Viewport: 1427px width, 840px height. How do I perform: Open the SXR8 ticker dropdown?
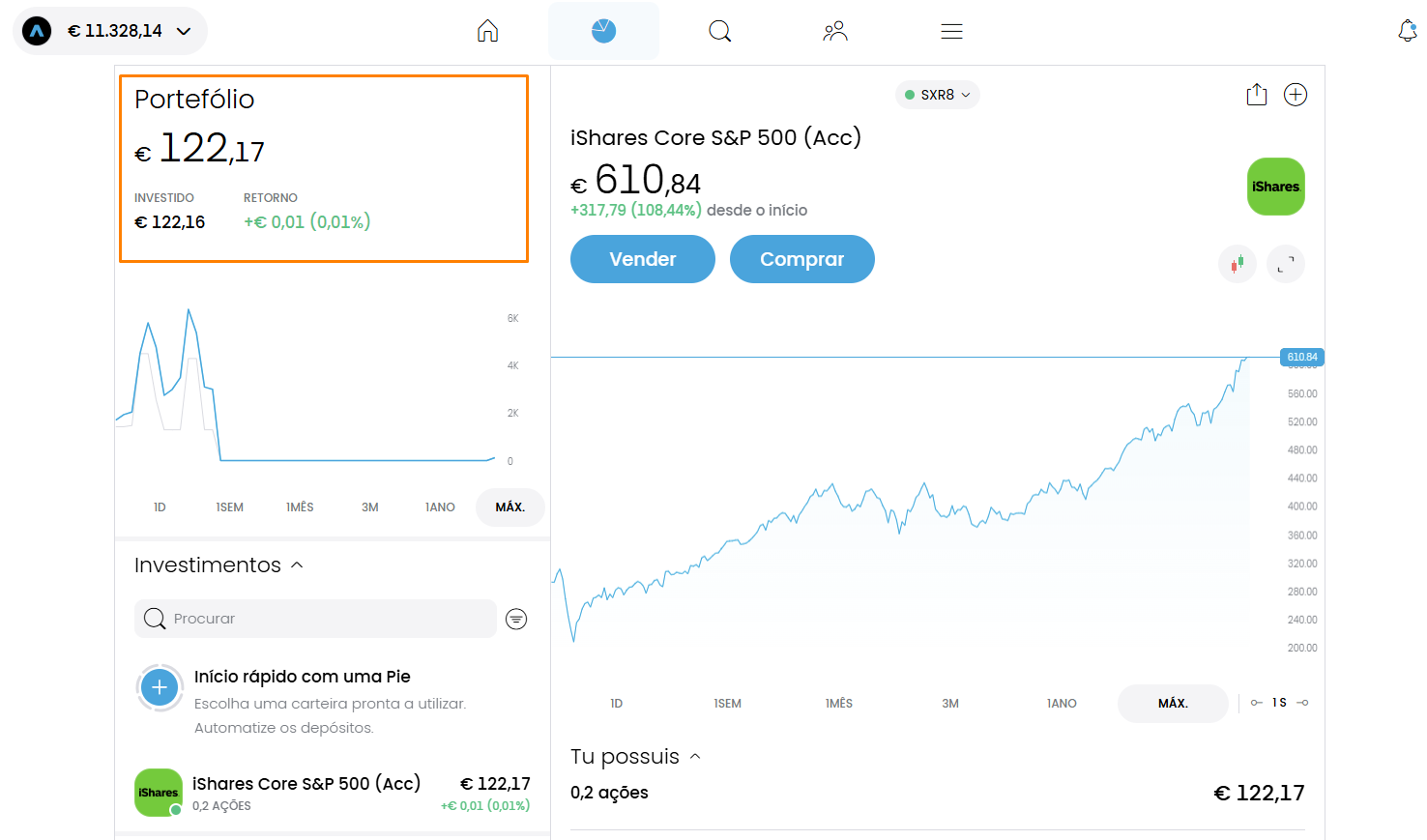point(938,95)
